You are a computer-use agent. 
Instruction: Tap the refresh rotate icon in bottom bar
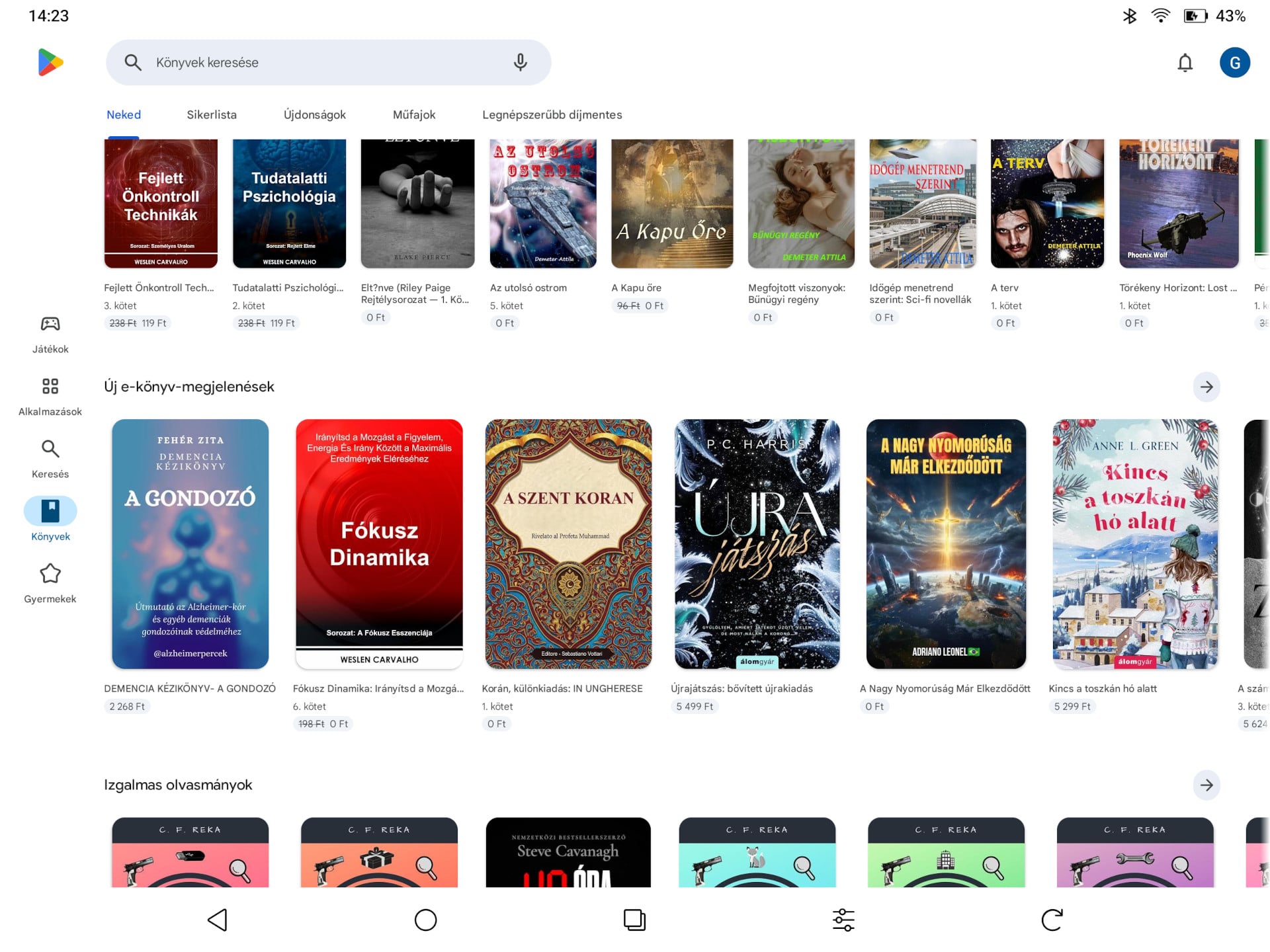click(x=1052, y=920)
